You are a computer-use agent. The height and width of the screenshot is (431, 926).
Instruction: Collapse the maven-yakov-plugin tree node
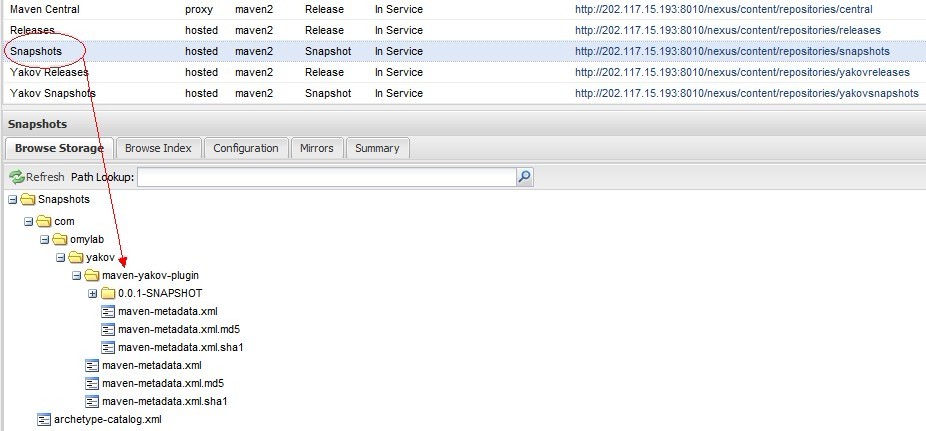(77, 275)
